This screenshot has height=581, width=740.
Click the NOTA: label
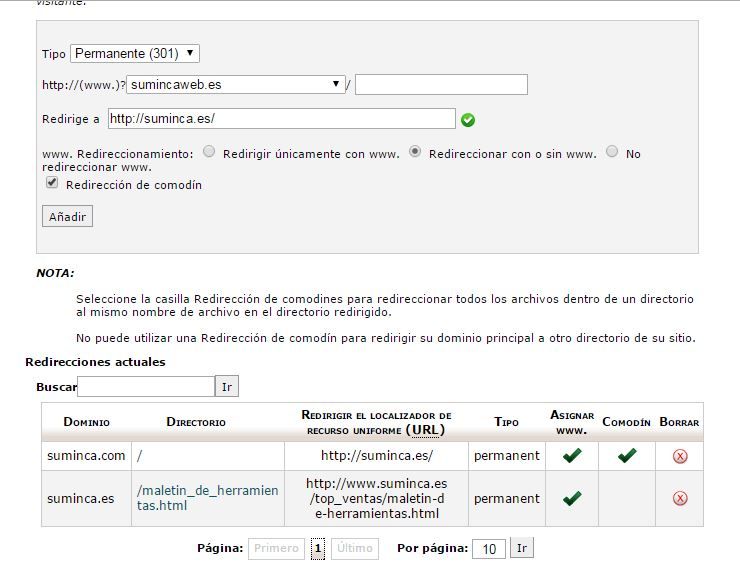[55, 273]
